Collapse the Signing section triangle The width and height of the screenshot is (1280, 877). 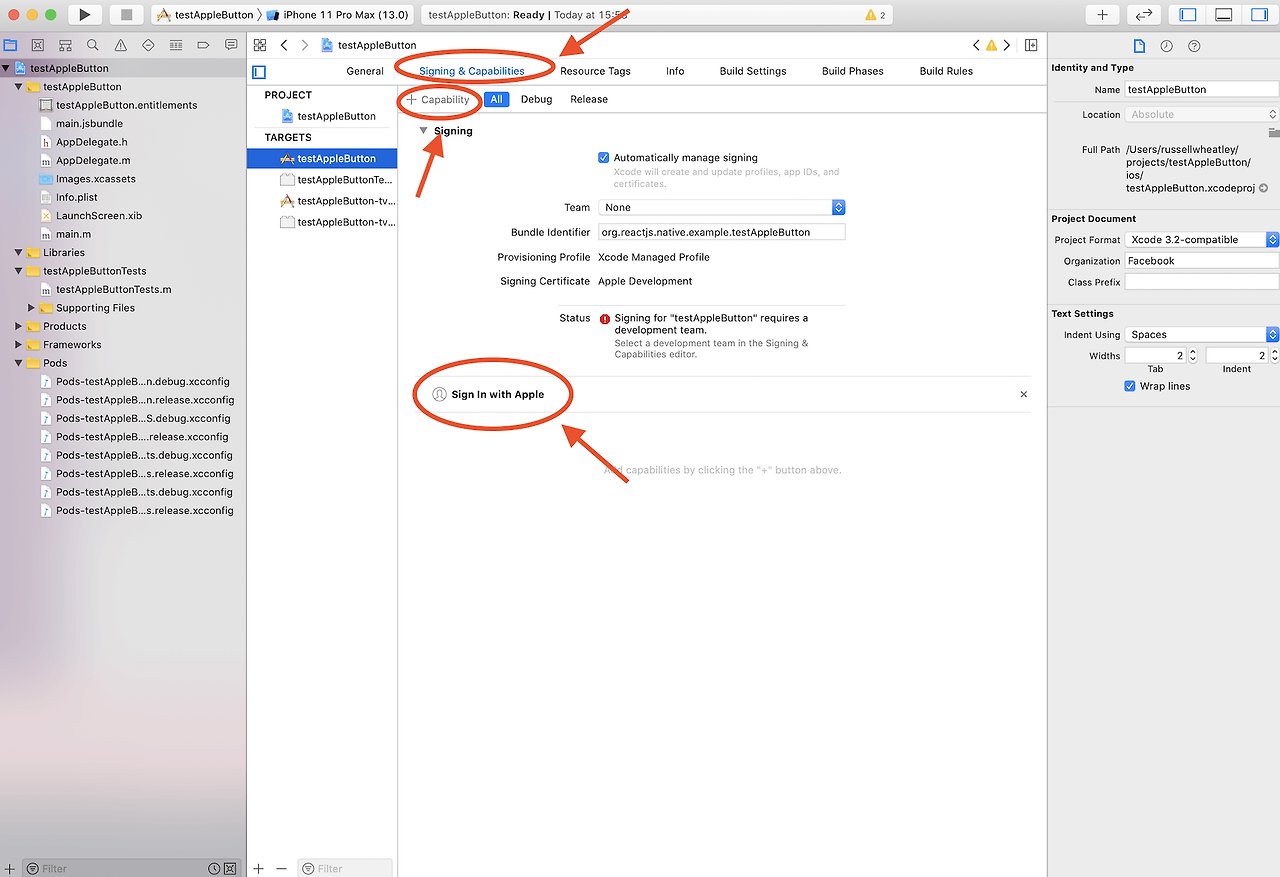tap(424, 131)
